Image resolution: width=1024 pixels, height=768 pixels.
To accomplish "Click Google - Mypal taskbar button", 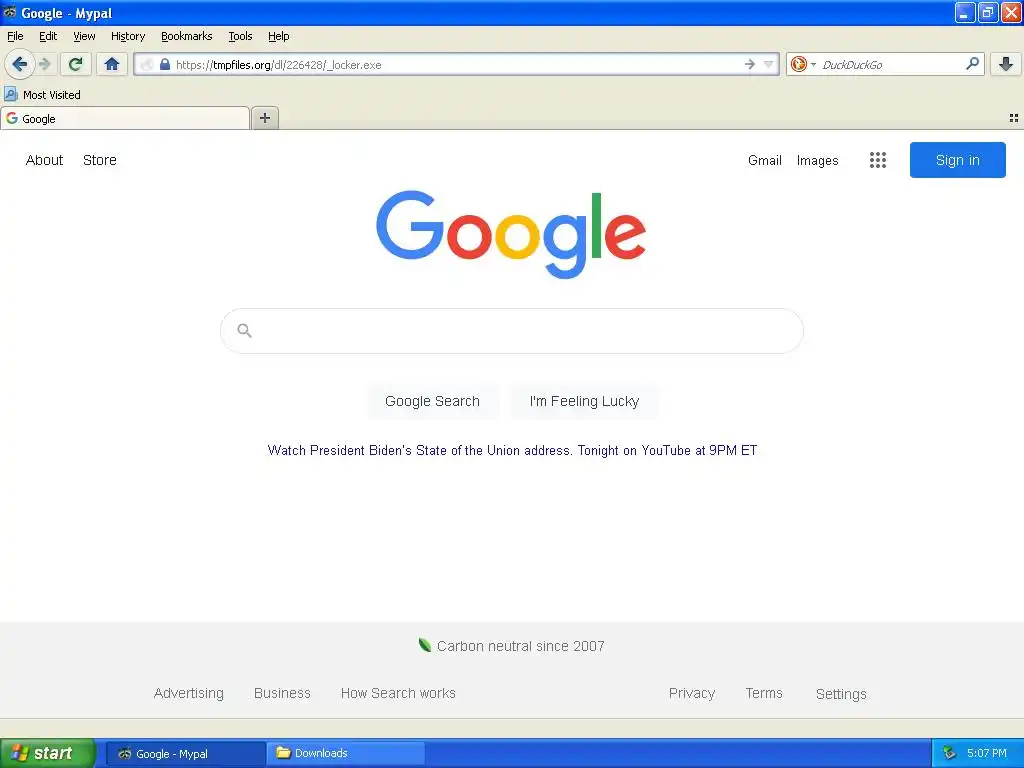I will tap(185, 754).
